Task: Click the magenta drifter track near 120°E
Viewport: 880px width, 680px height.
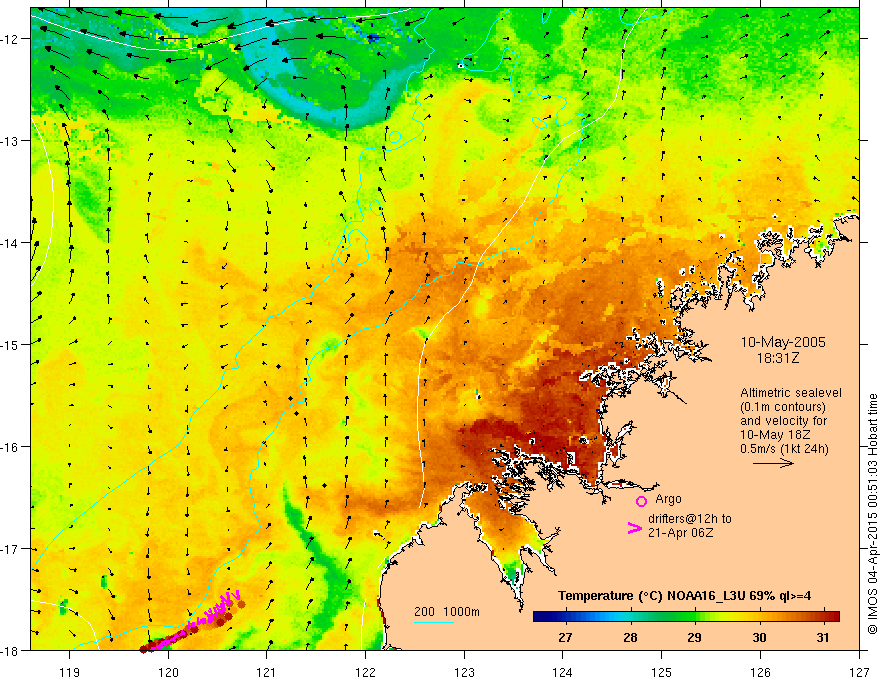Action: pyautogui.click(x=194, y=623)
